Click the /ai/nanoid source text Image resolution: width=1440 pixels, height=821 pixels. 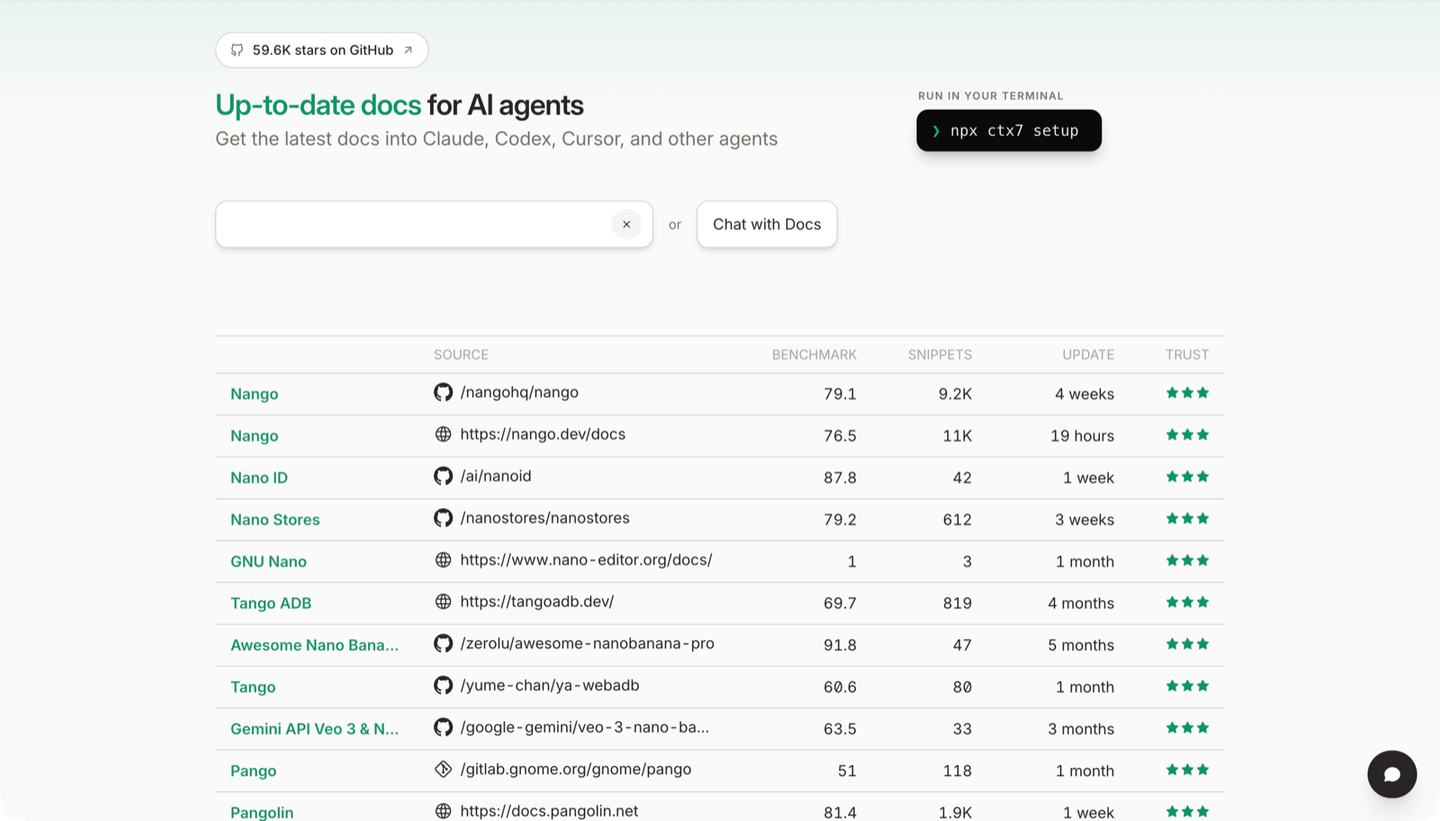click(x=496, y=476)
